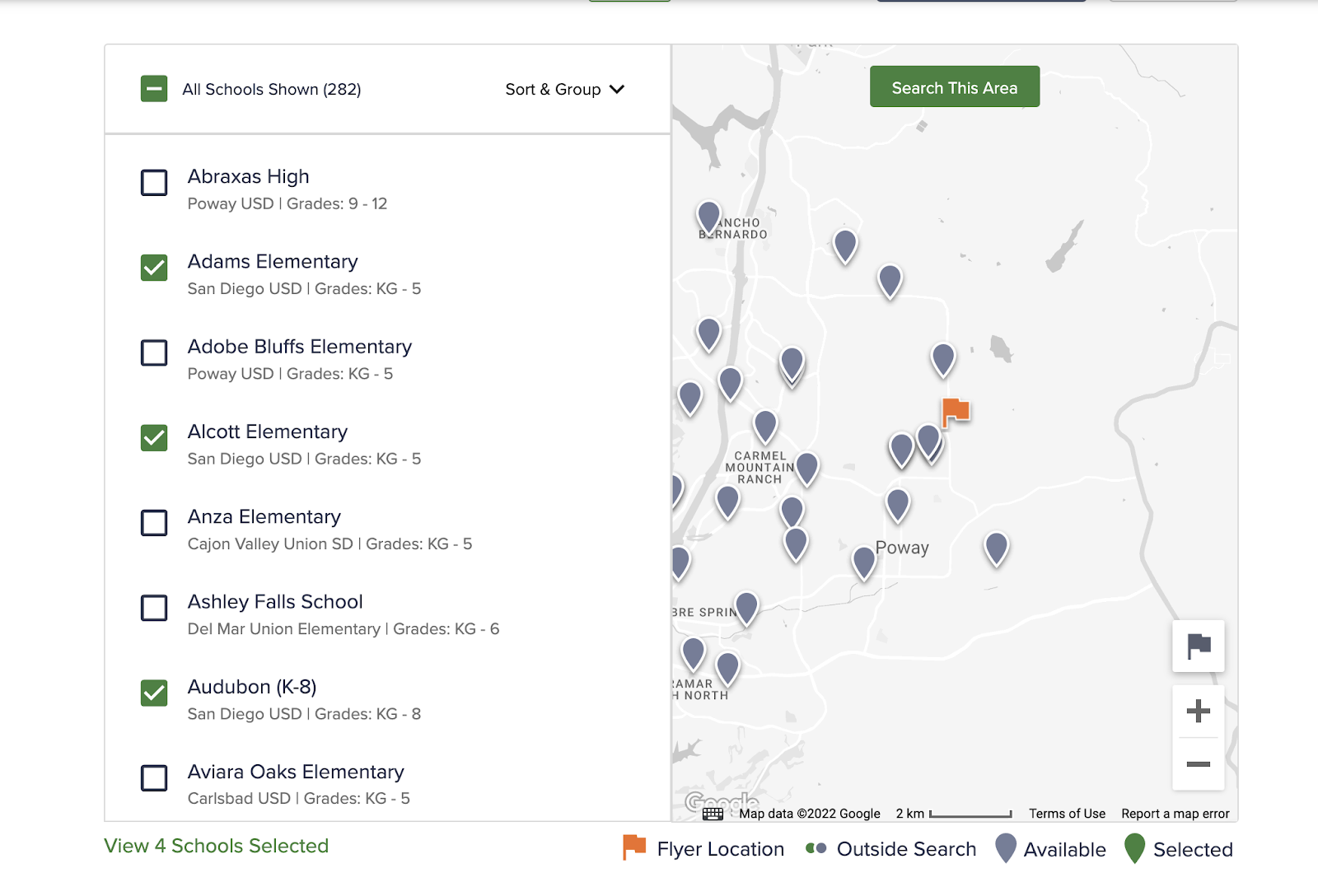Select the easternmost school pin on the map
This screenshot has width=1318, height=896.
(997, 549)
